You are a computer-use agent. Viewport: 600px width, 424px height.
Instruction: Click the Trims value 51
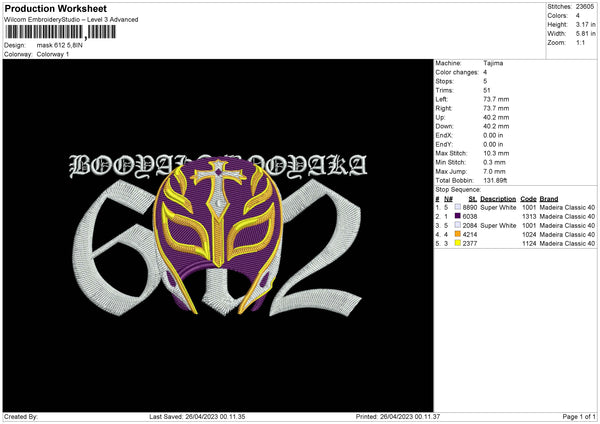(x=487, y=90)
